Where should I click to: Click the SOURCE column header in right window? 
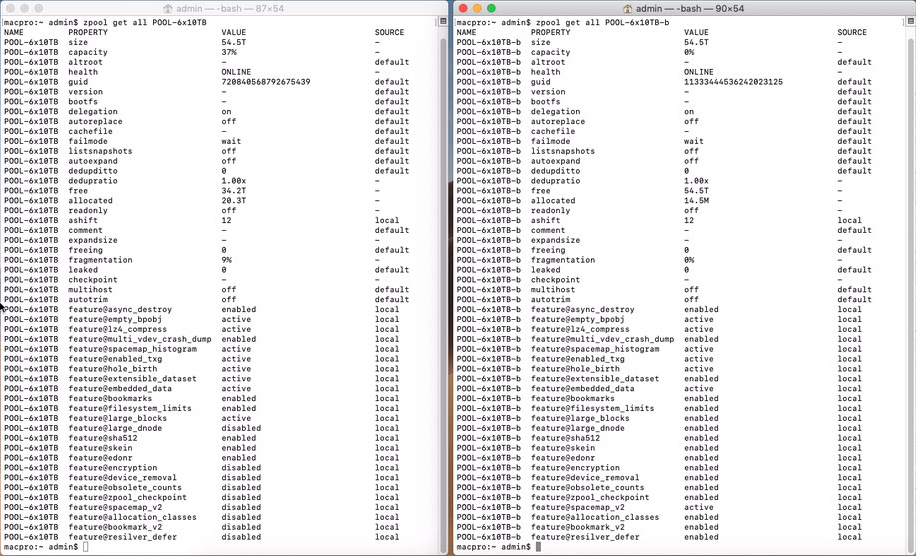tap(852, 32)
